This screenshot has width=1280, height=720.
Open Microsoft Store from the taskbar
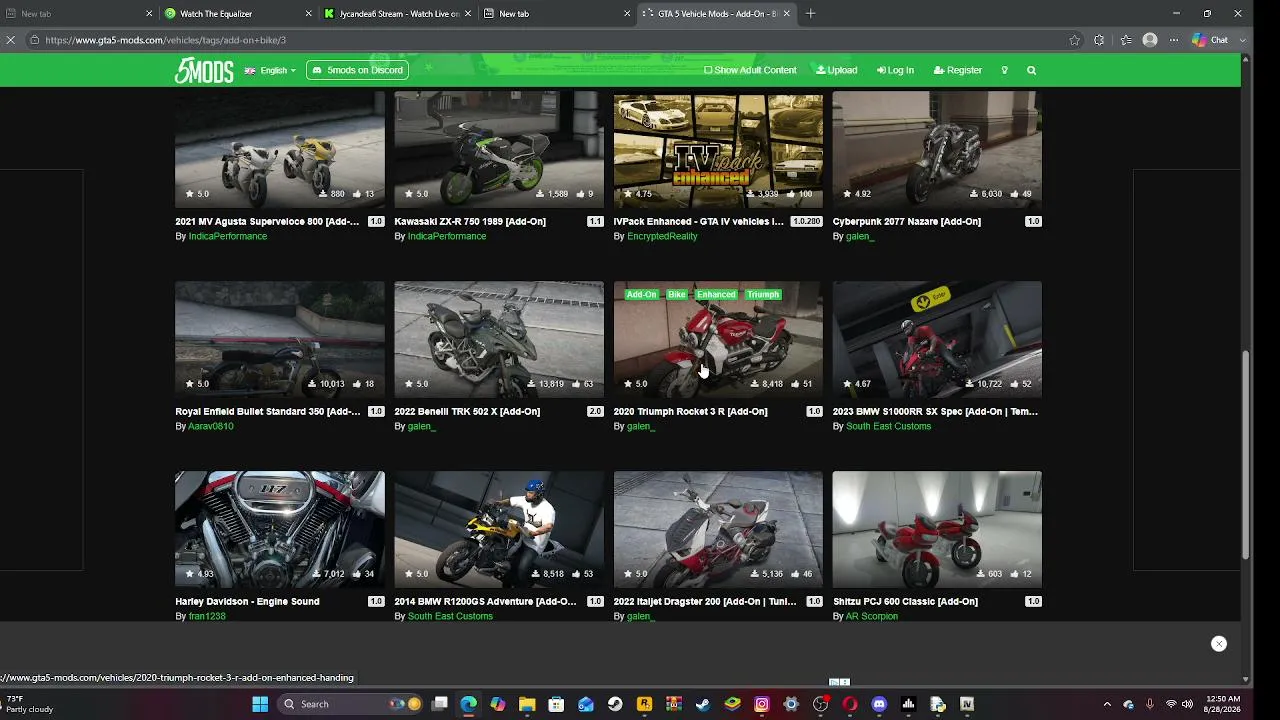pyautogui.click(x=556, y=704)
